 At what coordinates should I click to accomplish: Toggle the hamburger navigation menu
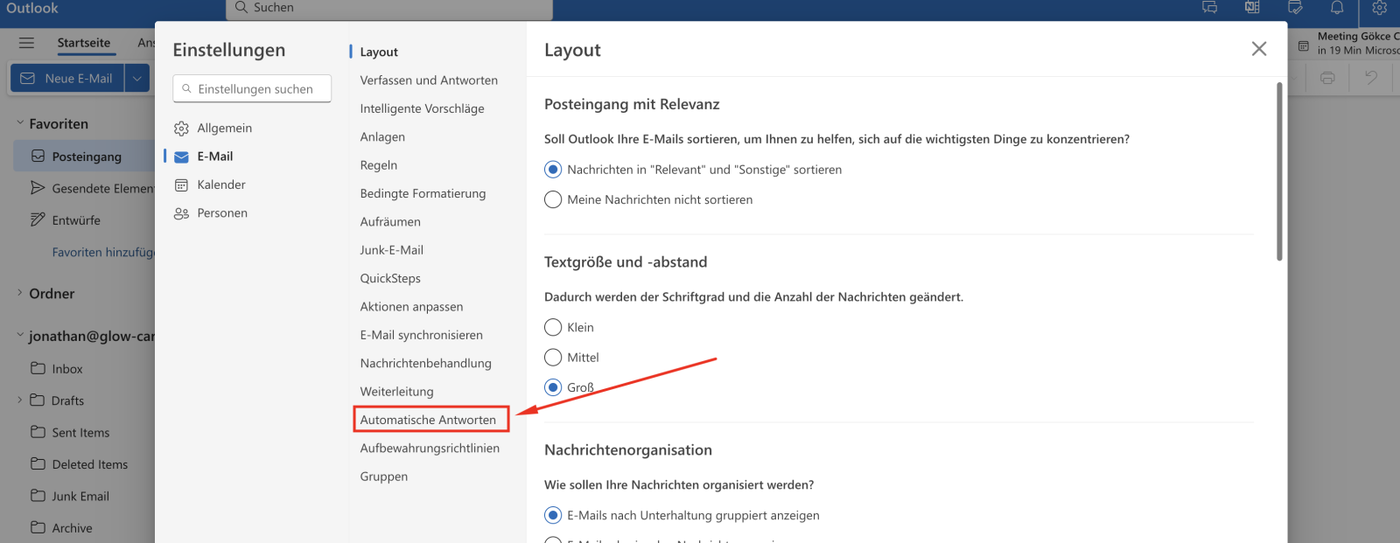[x=27, y=43]
